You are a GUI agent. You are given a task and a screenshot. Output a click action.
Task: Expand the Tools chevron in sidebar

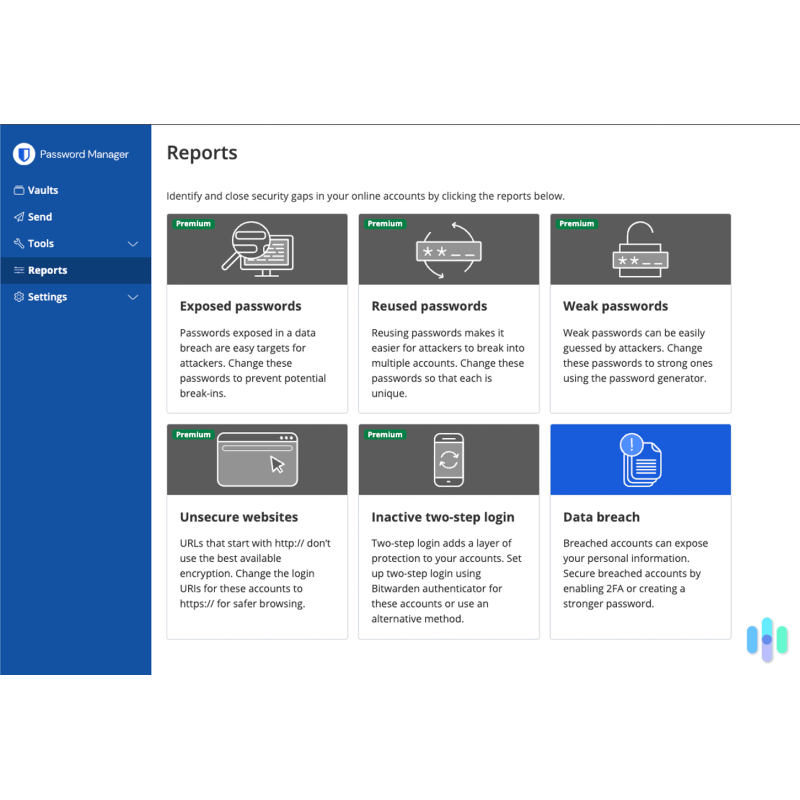133,244
